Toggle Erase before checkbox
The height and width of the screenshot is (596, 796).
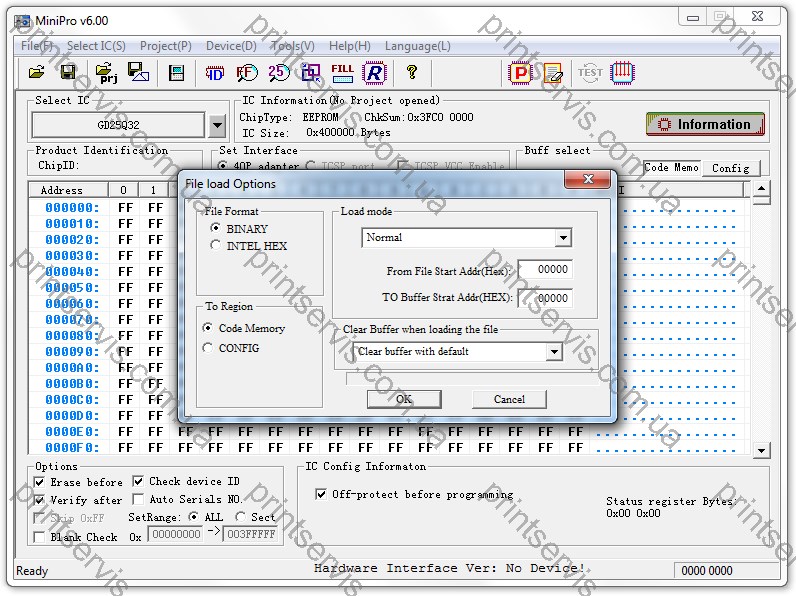tap(39, 482)
